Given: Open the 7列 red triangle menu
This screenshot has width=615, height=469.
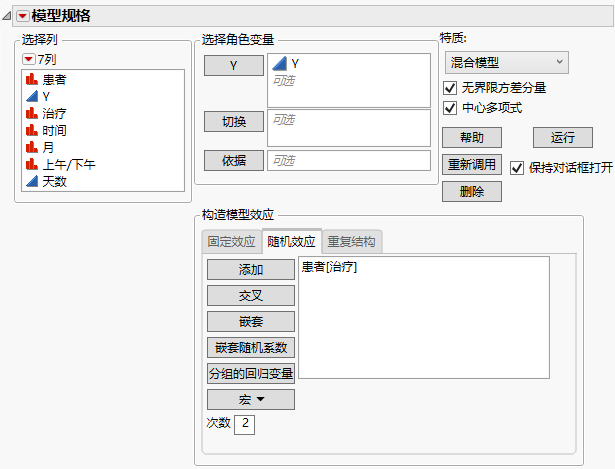Looking at the screenshot, I should pos(28,61).
